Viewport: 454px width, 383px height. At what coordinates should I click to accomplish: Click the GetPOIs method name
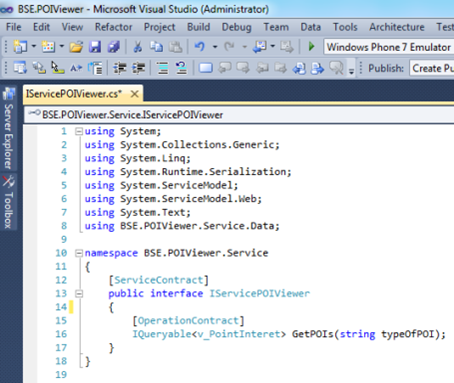[x=312, y=334]
